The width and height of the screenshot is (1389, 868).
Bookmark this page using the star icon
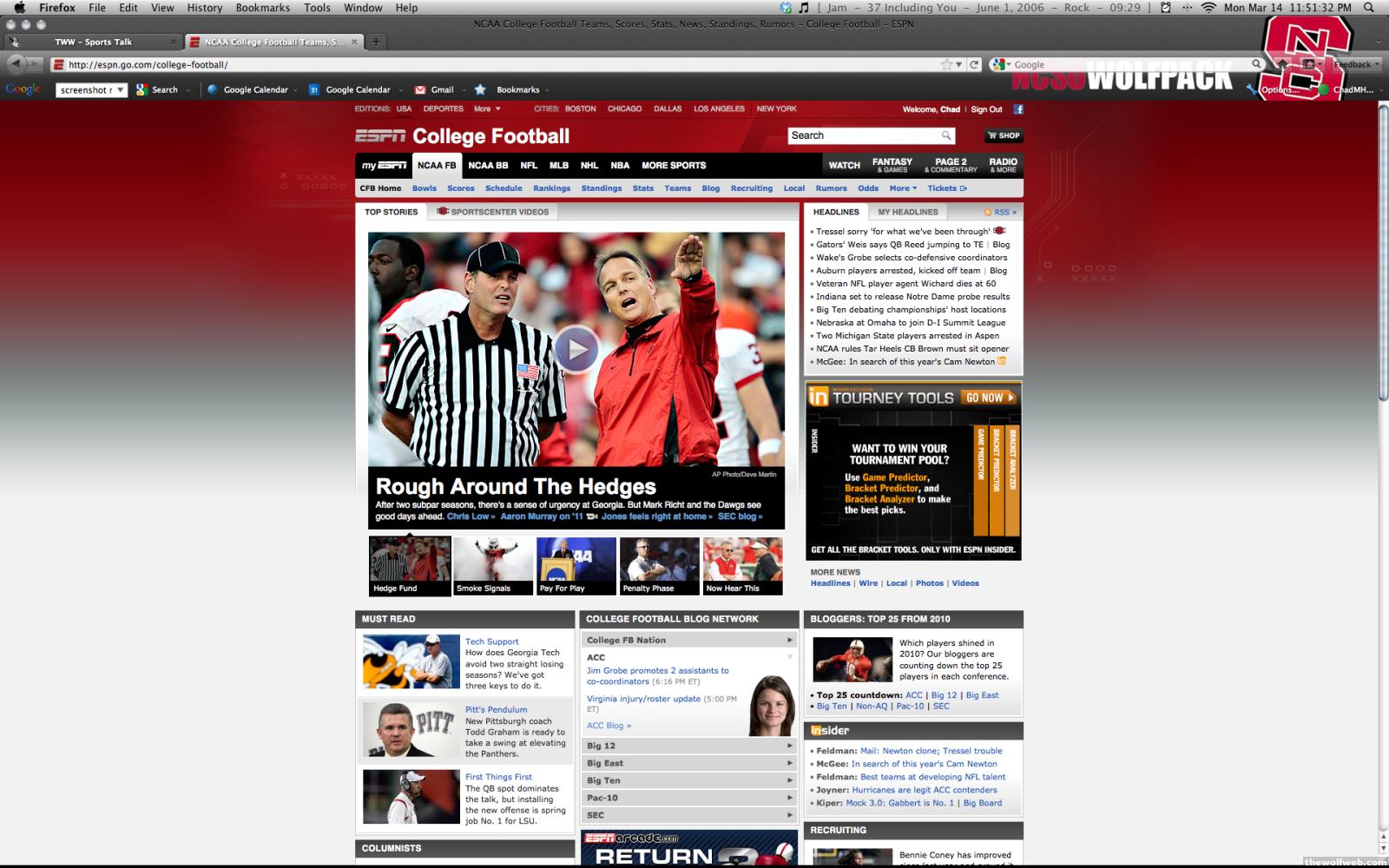tap(946, 64)
